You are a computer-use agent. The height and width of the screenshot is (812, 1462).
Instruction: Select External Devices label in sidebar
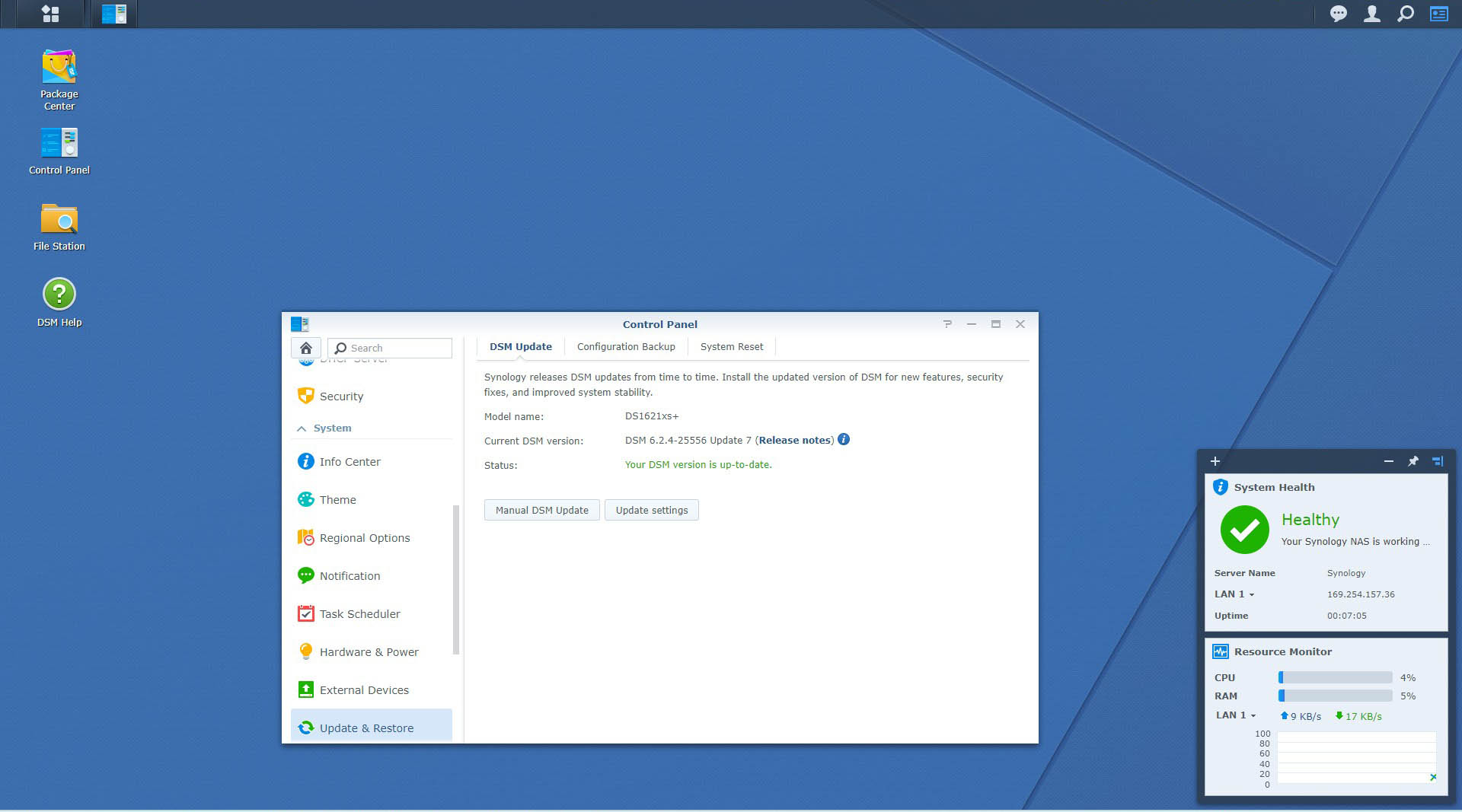(364, 689)
